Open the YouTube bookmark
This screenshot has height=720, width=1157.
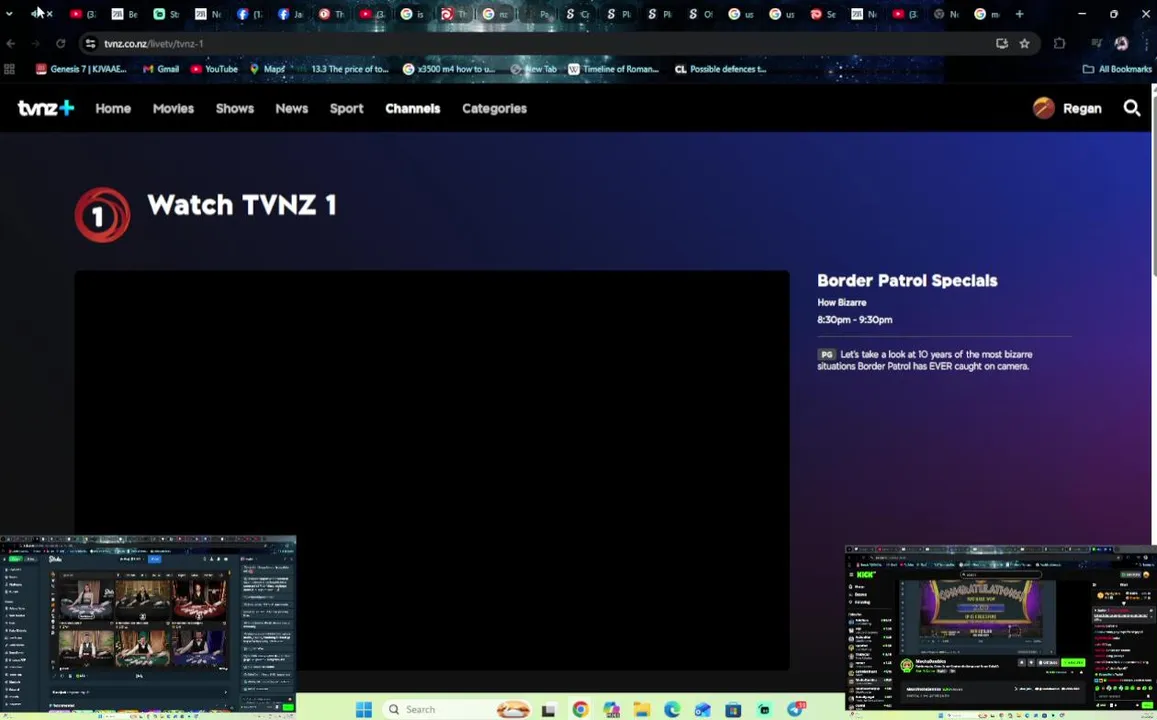click(x=214, y=69)
